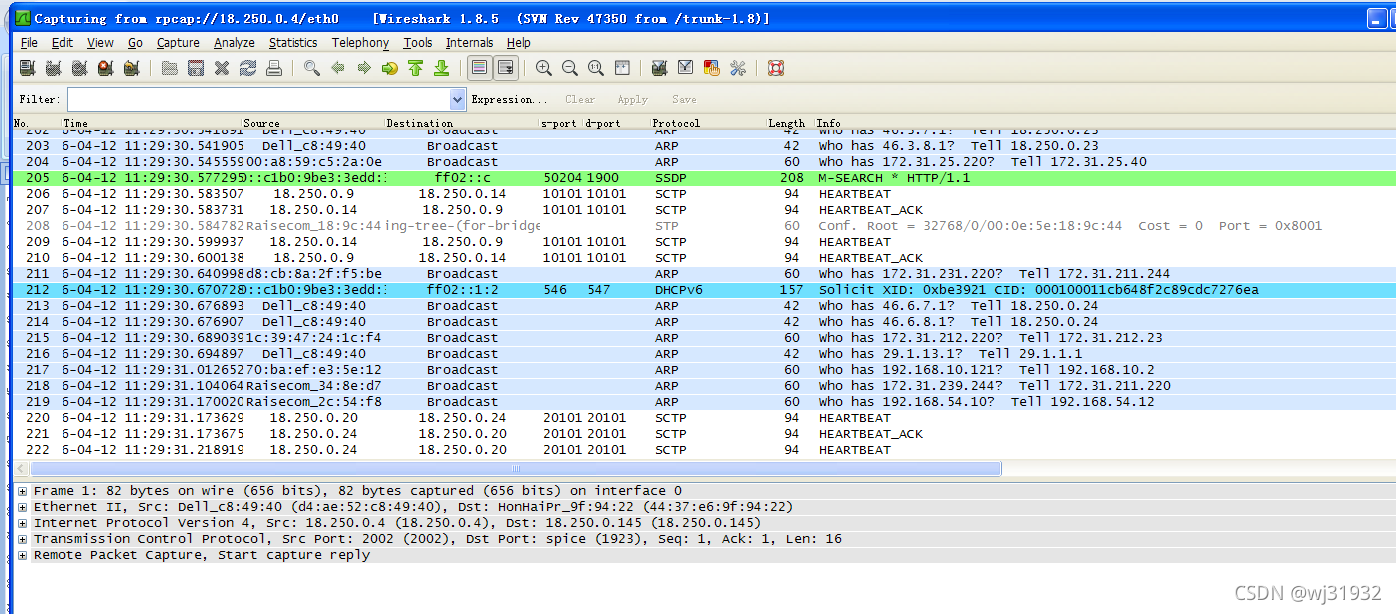This screenshot has width=1396, height=614.
Task: Expand the Ethernet II tree node
Action: point(23,507)
